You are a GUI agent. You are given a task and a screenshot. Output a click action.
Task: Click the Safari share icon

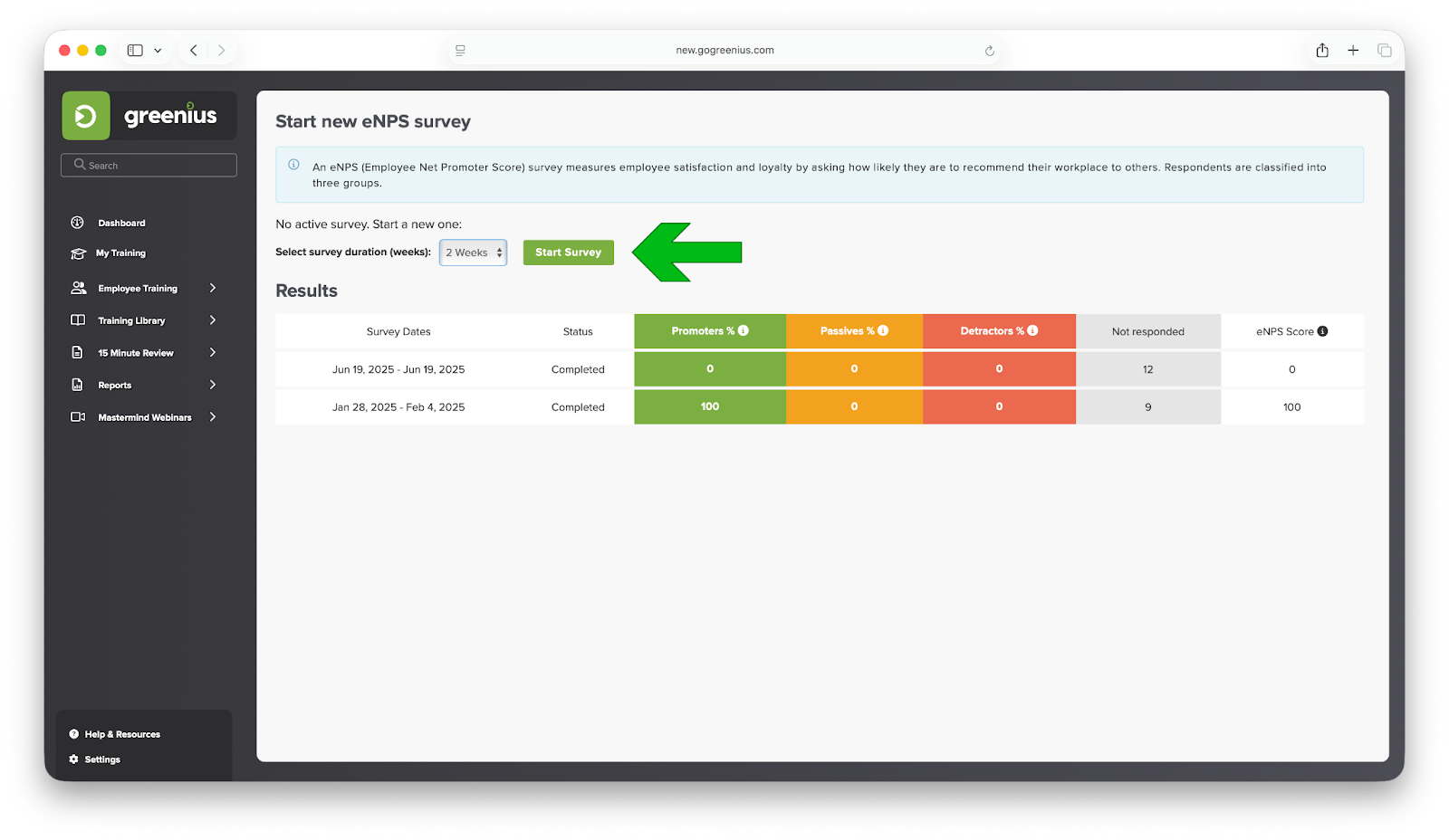coord(1322,51)
